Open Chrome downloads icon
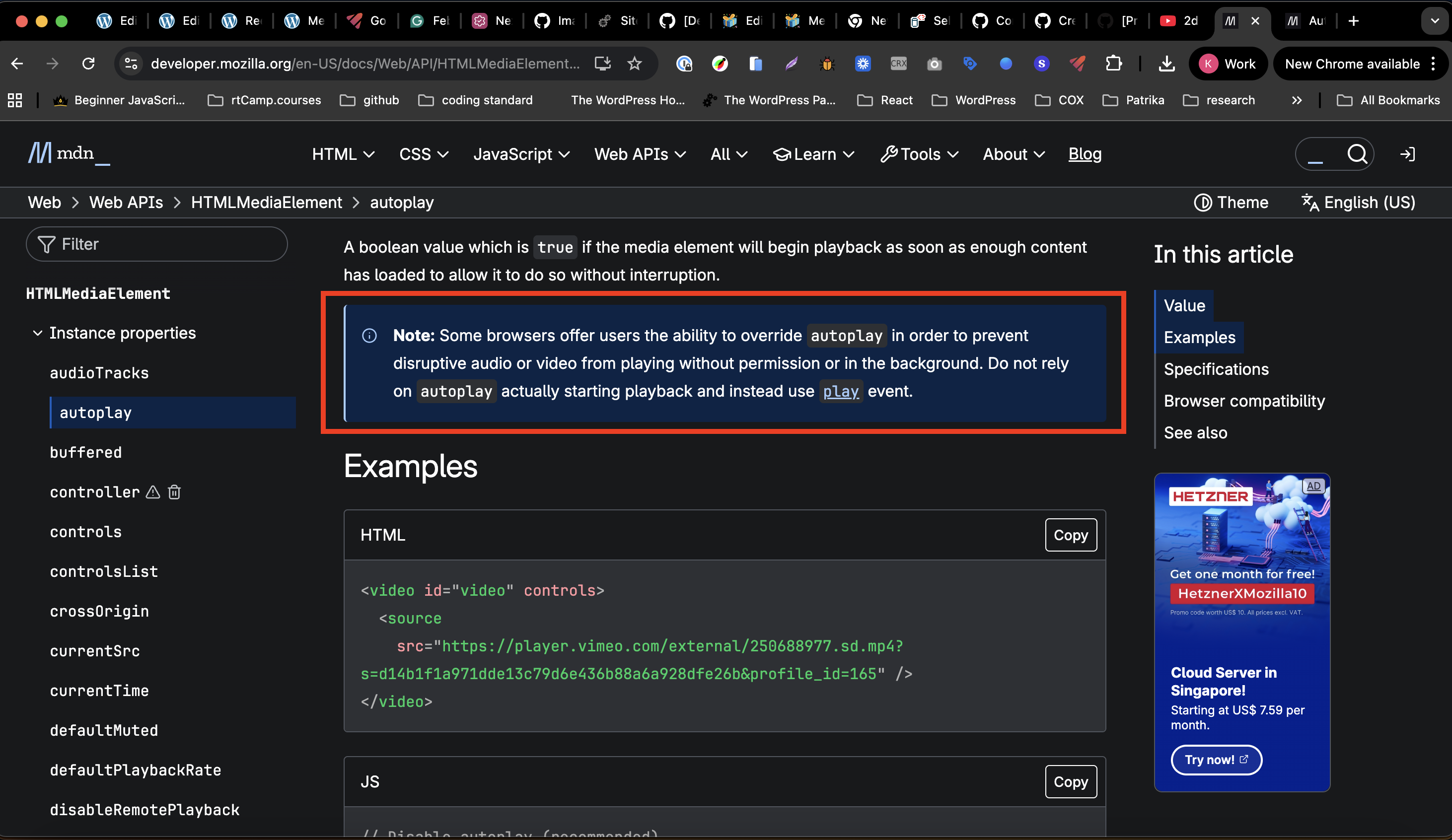This screenshot has width=1452, height=840. tap(1166, 64)
